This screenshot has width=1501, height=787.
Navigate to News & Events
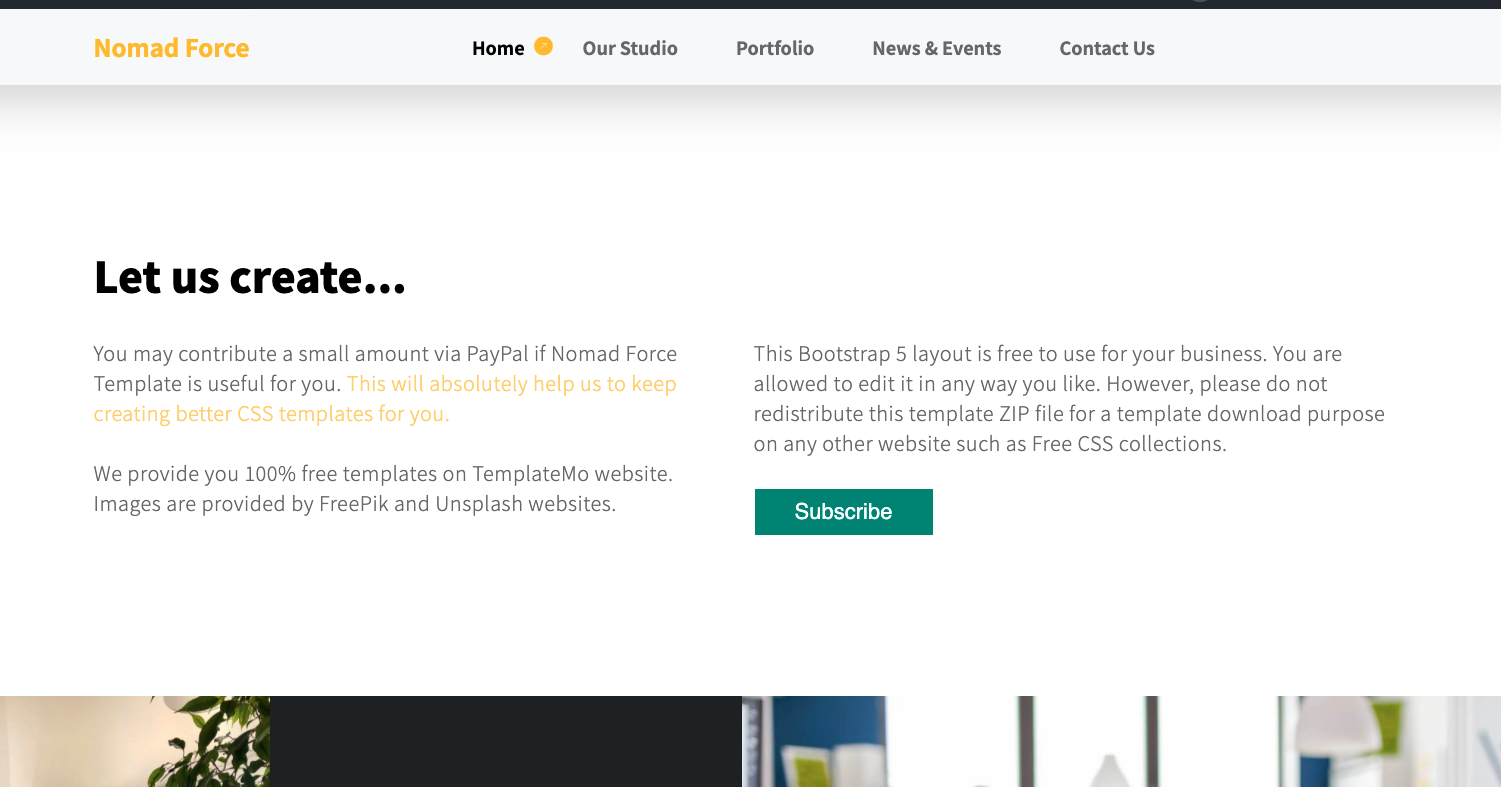pyautogui.click(x=937, y=48)
